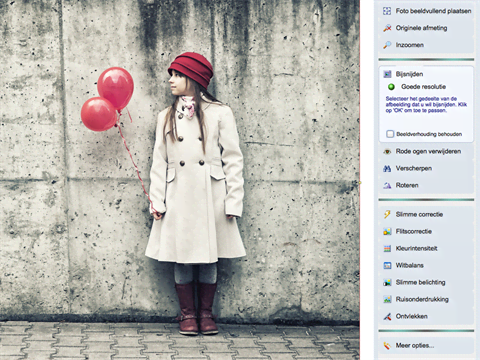
Task: Enable Beeldverhouding behouden checkbox
Action: click(390, 134)
